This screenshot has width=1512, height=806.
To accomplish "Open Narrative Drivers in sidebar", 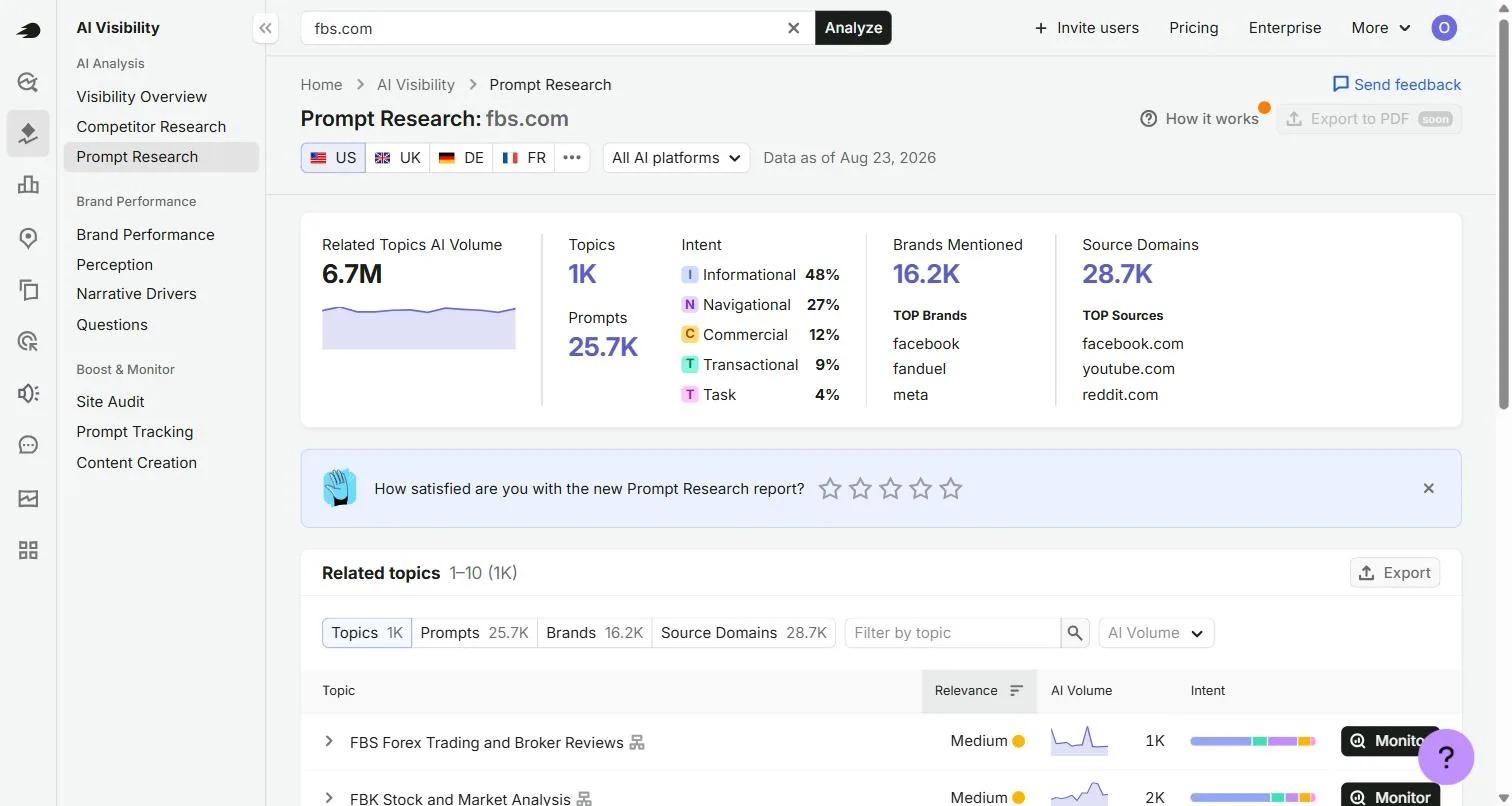I will click(x=136, y=293).
